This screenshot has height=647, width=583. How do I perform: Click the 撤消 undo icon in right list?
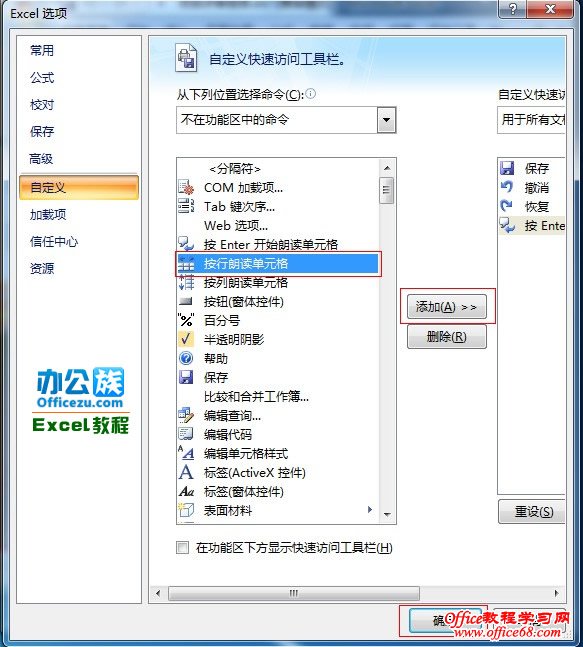tap(507, 188)
